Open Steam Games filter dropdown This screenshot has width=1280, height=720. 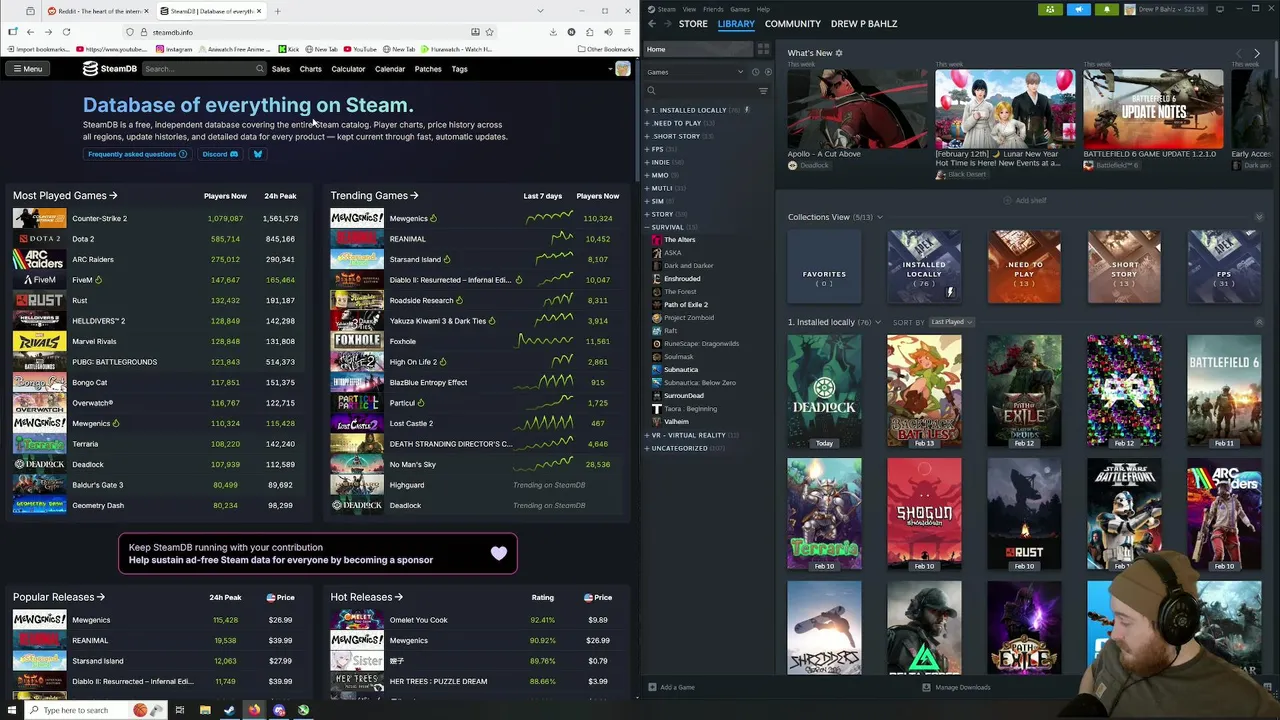pos(695,72)
